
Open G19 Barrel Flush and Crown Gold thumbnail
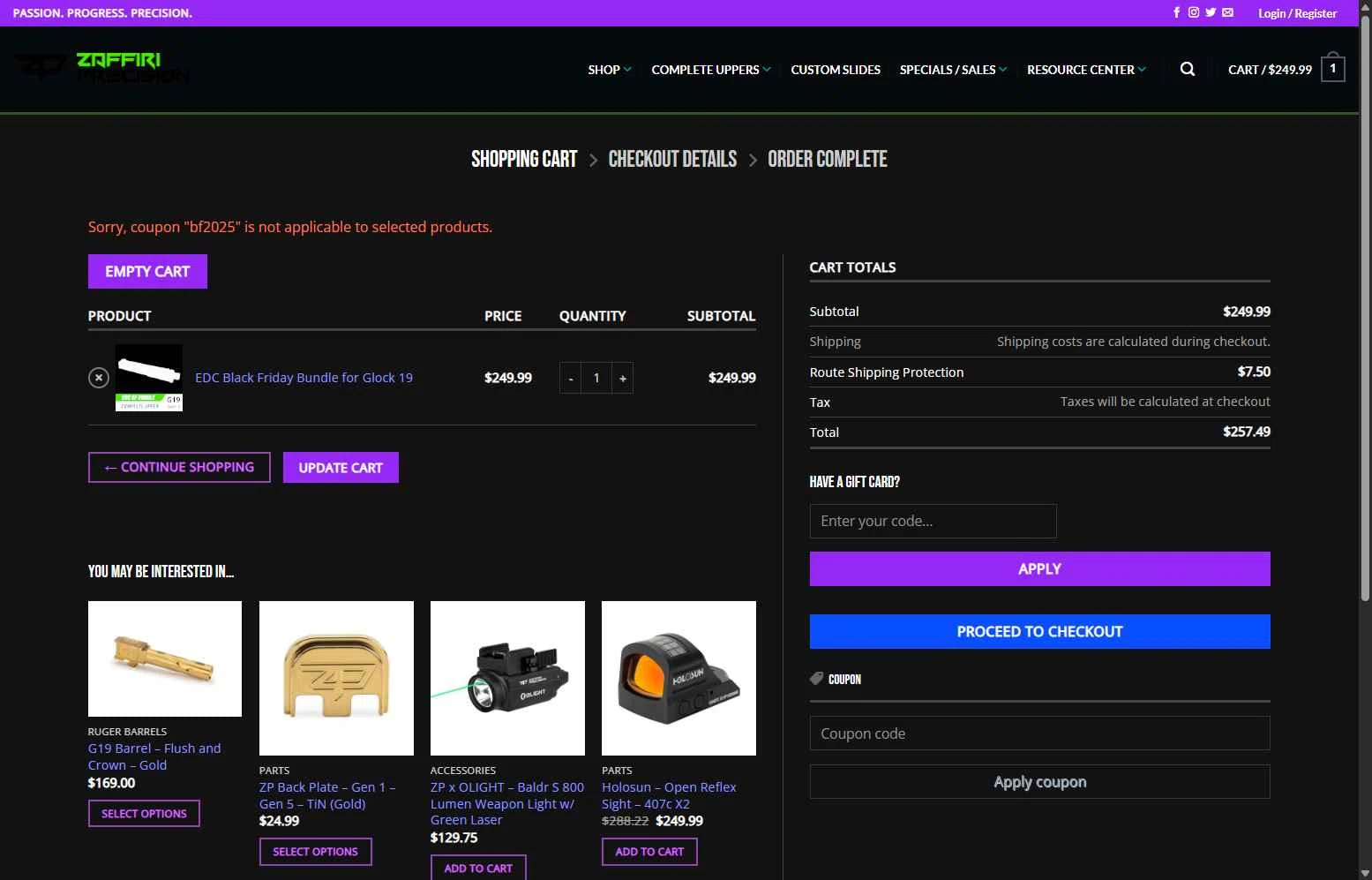tap(165, 658)
